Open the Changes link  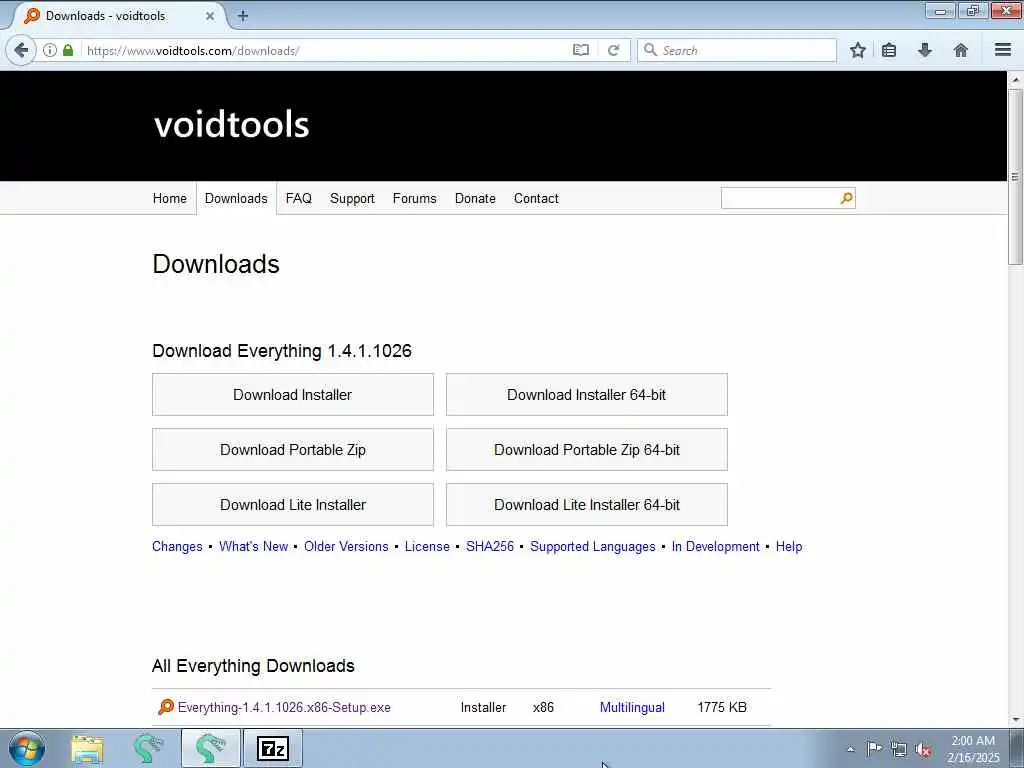[177, 547]
